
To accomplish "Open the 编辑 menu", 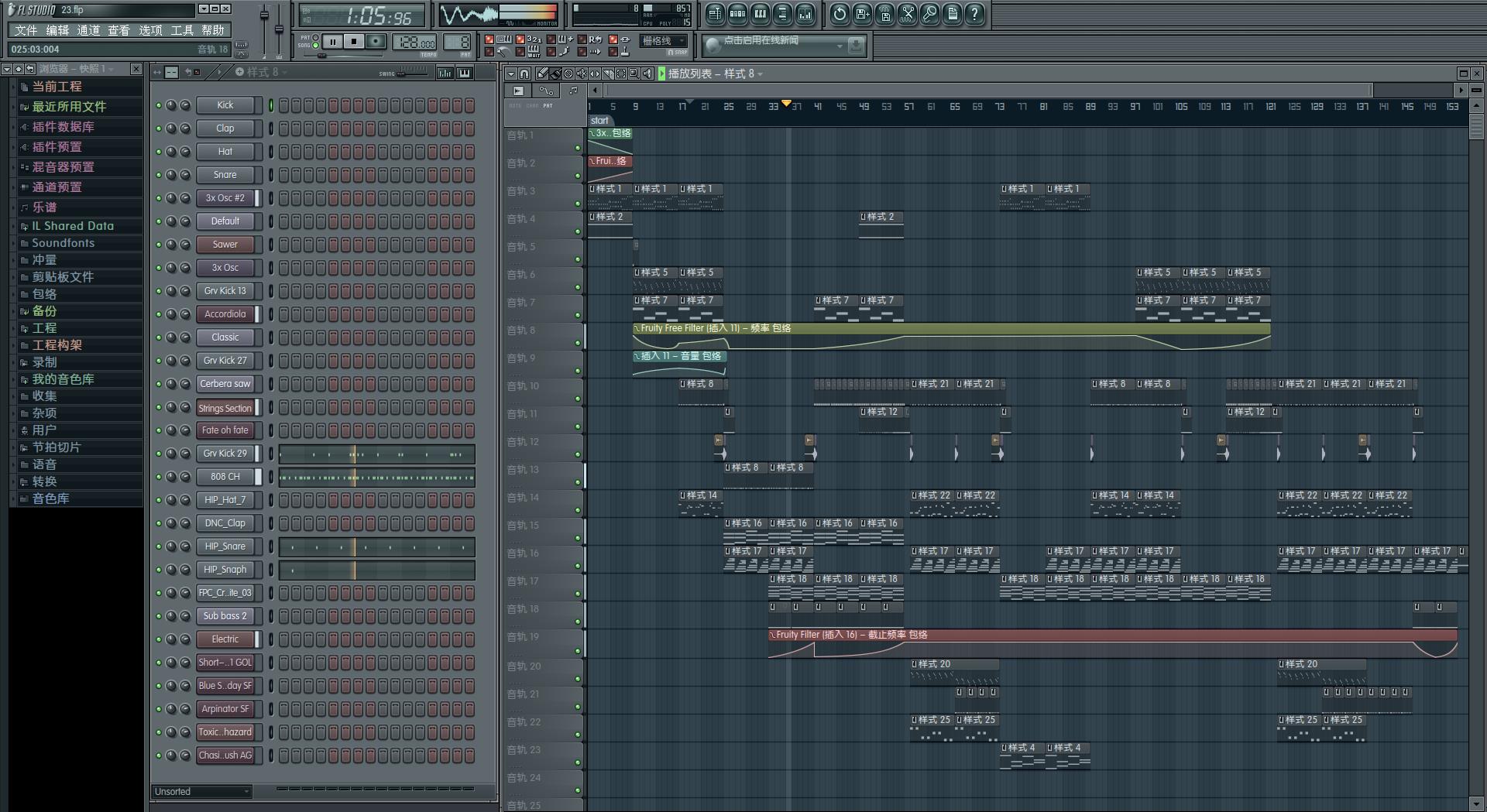I will (57, 30).
